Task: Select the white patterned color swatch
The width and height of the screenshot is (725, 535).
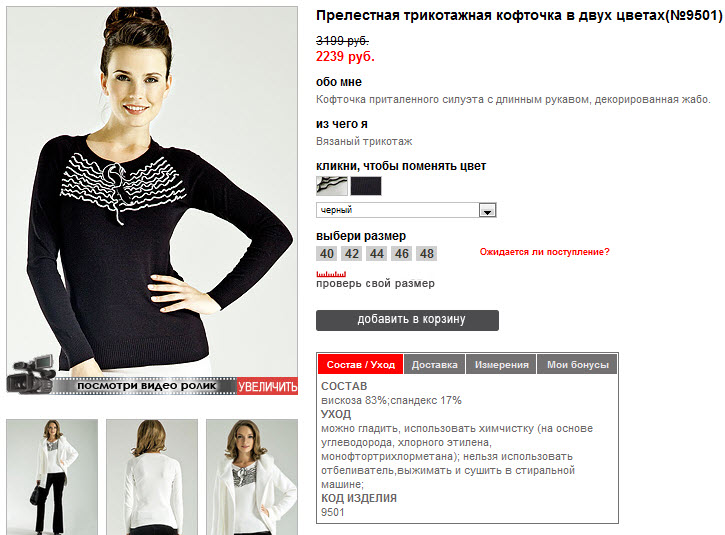Action: click(x=332, y=186)
